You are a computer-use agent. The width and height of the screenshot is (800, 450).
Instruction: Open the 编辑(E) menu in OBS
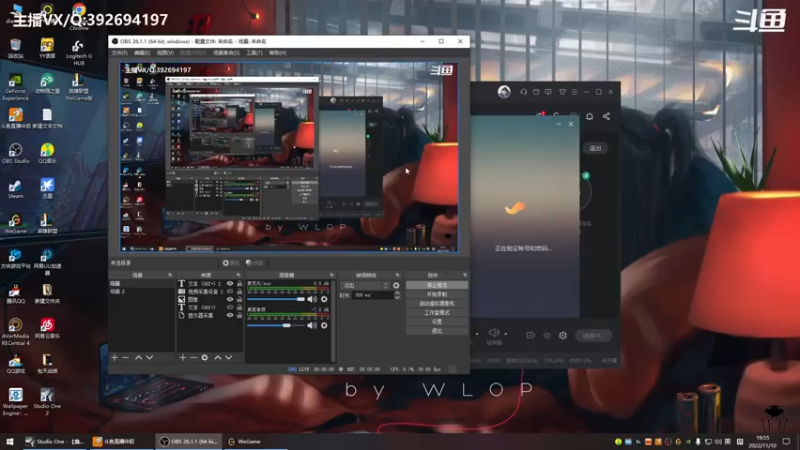(x=142, y=53)
